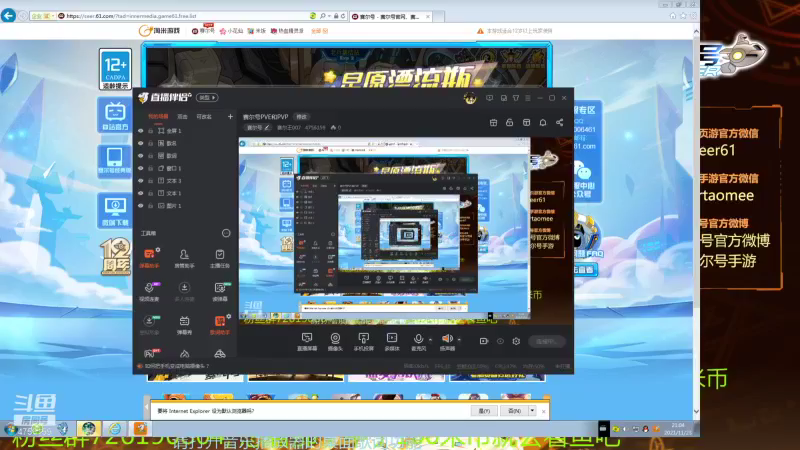Add a camera source (摄像头)
Viewport: 800px width, 450px height.
point(335,341)
